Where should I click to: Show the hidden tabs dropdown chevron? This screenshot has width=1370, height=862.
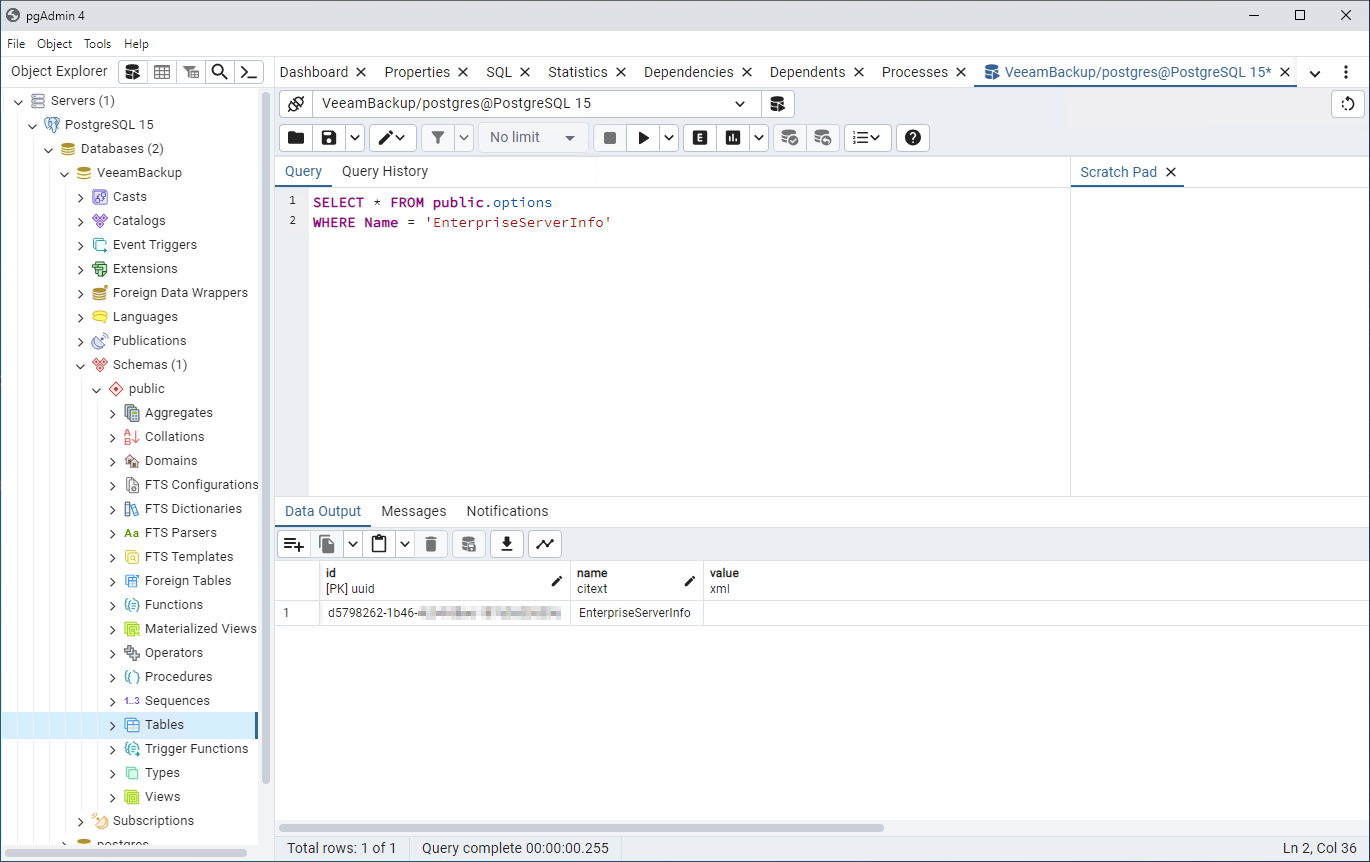pyautogui.click(x=1315, y=73)
